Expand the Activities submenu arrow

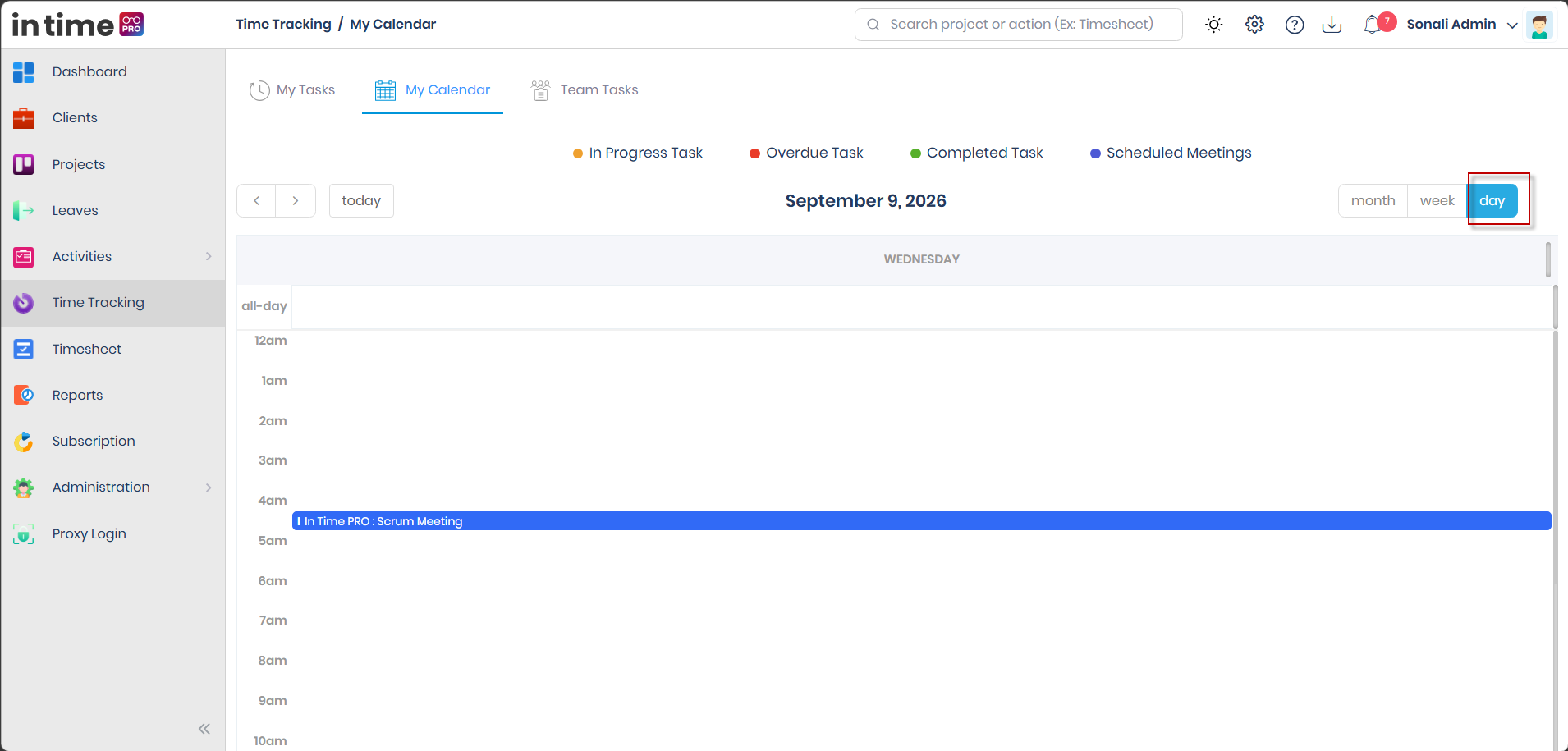(x=209, y=257)
